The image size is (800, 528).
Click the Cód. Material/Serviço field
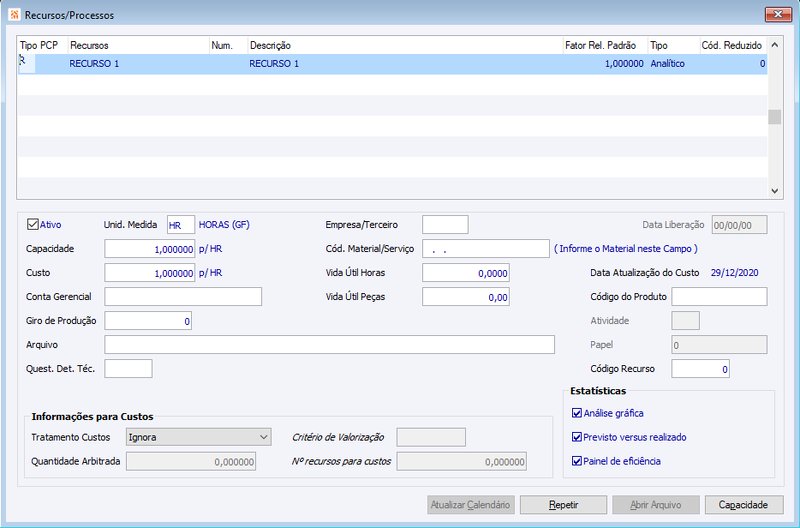tap(486, 249)
